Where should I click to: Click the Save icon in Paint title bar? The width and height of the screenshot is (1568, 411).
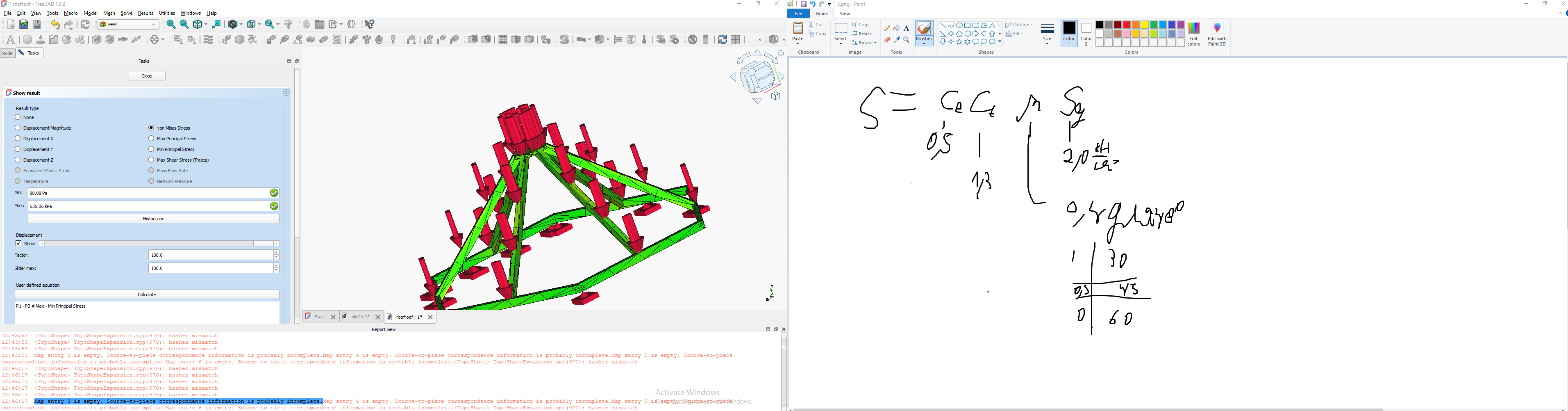click(x=804, y=4)
